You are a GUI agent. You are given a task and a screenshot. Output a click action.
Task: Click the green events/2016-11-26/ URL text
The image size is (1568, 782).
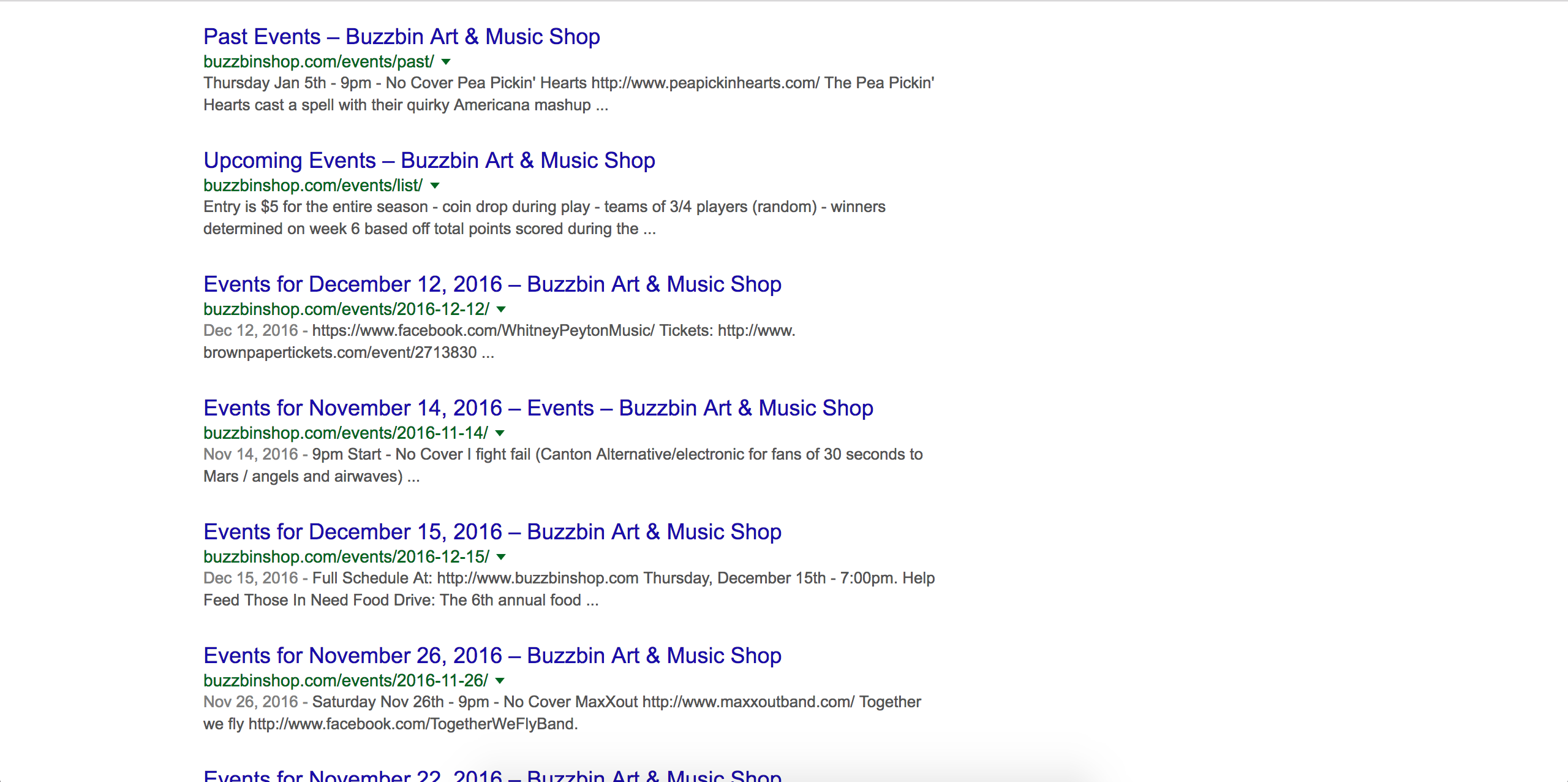click(345, 681)
